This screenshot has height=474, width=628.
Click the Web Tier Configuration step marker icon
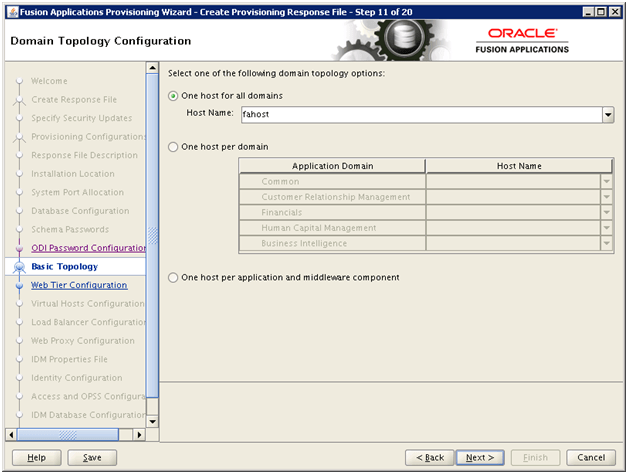tap(19, 286)
